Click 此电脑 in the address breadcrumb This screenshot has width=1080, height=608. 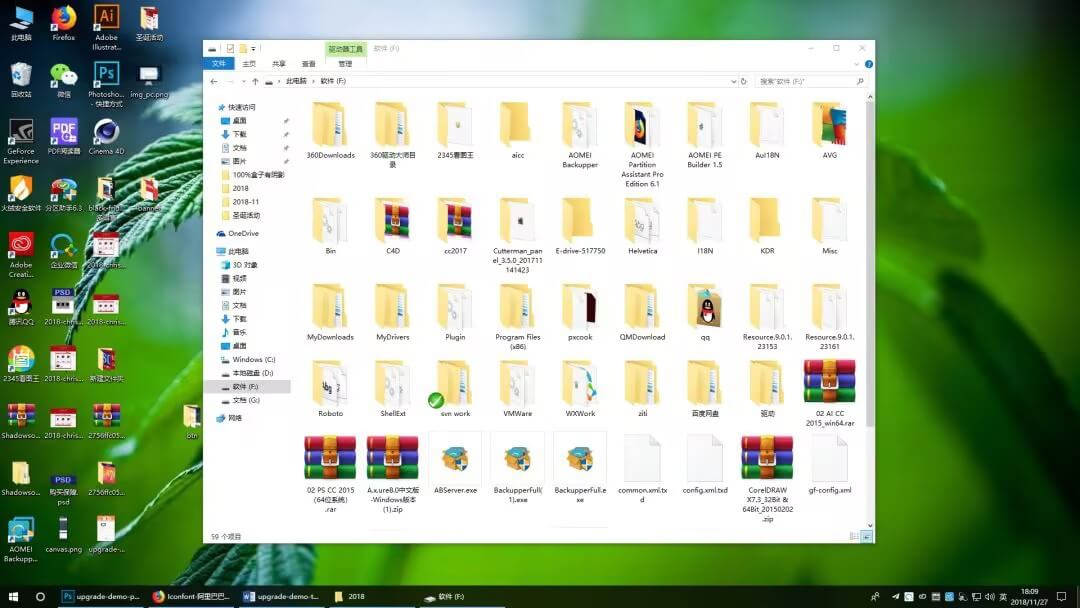click(296, 81)
